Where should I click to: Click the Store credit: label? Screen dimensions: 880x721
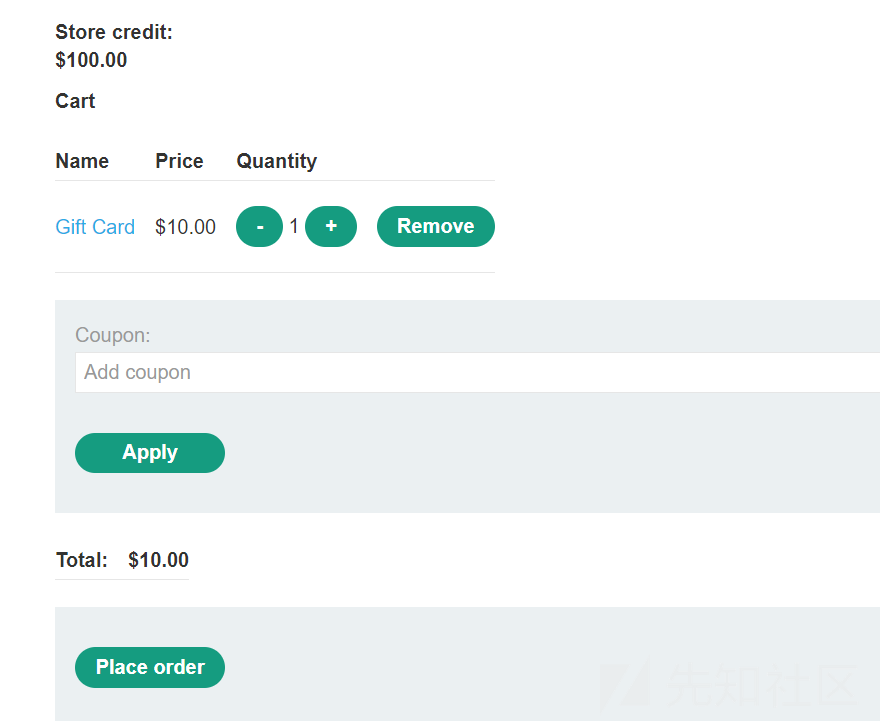pyautogui.click(x=114, y=33)
